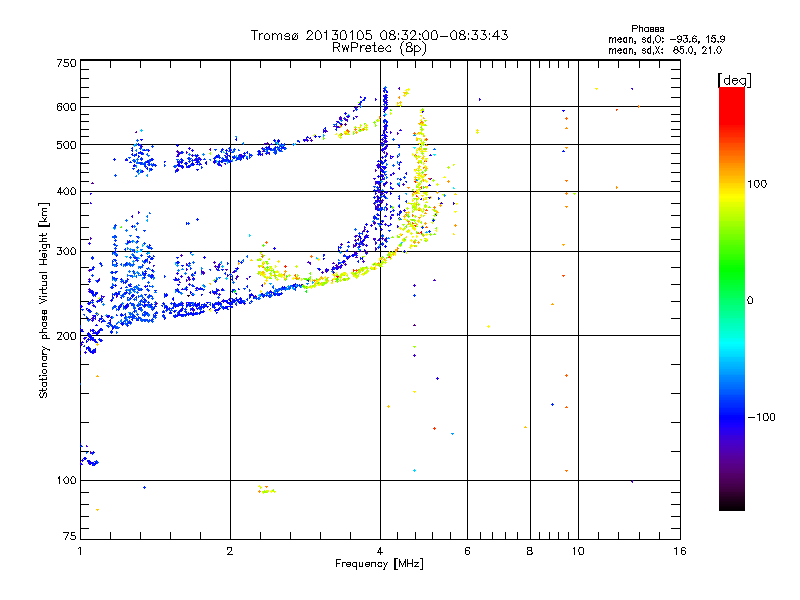The width and height of the screenshot is (800, 600).
Task: Select the 'mean, sd,X: 85.0, 21.0' line
Action: click(x=665, y=50)
